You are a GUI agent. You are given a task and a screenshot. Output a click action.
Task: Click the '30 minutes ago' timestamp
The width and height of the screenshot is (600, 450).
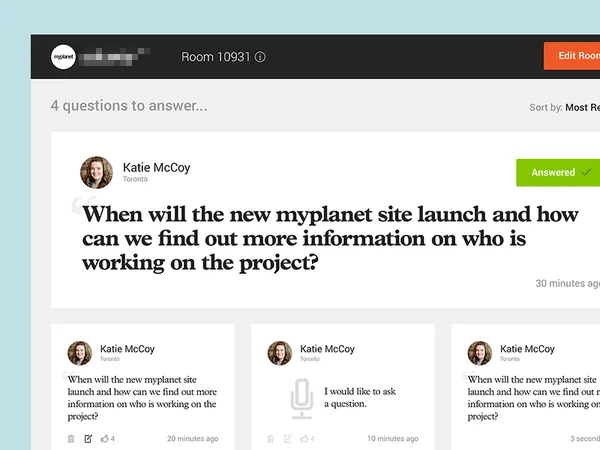(x=567, y=283)
